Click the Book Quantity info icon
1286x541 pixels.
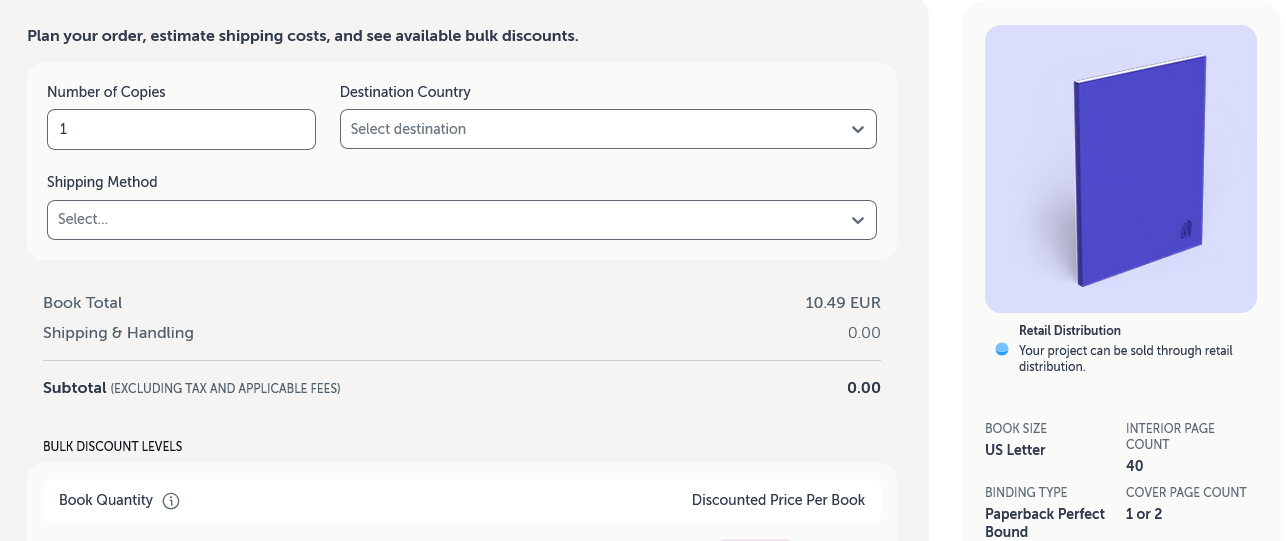pos(171,501)
